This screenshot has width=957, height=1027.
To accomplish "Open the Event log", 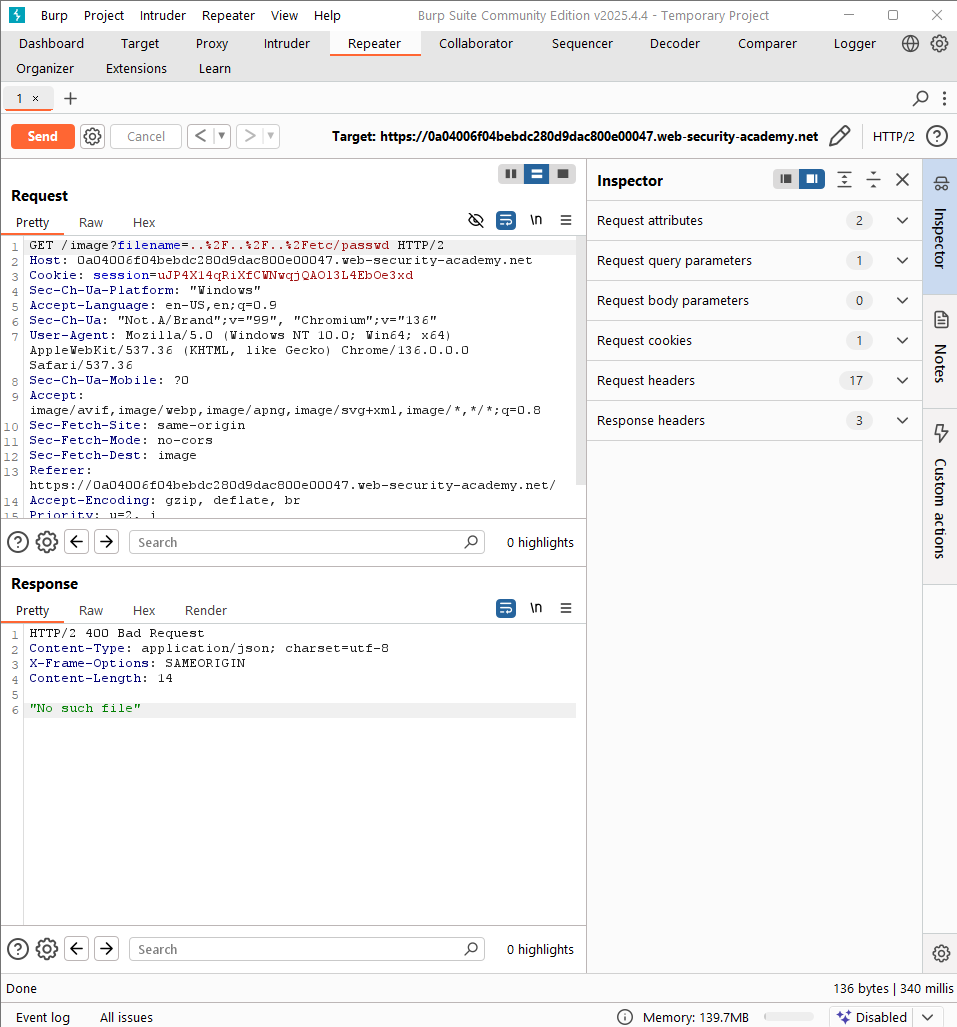I will tap(43, 1017).
